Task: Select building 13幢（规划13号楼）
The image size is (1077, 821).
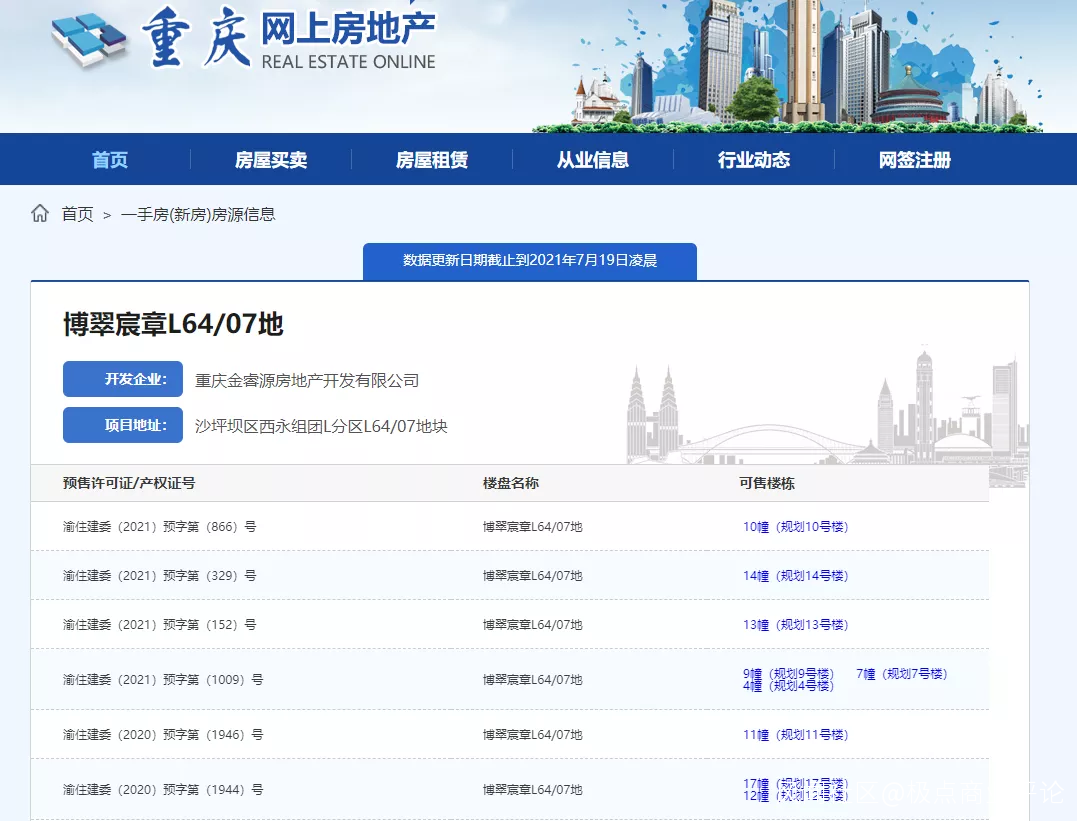Action: click(795, 624)
